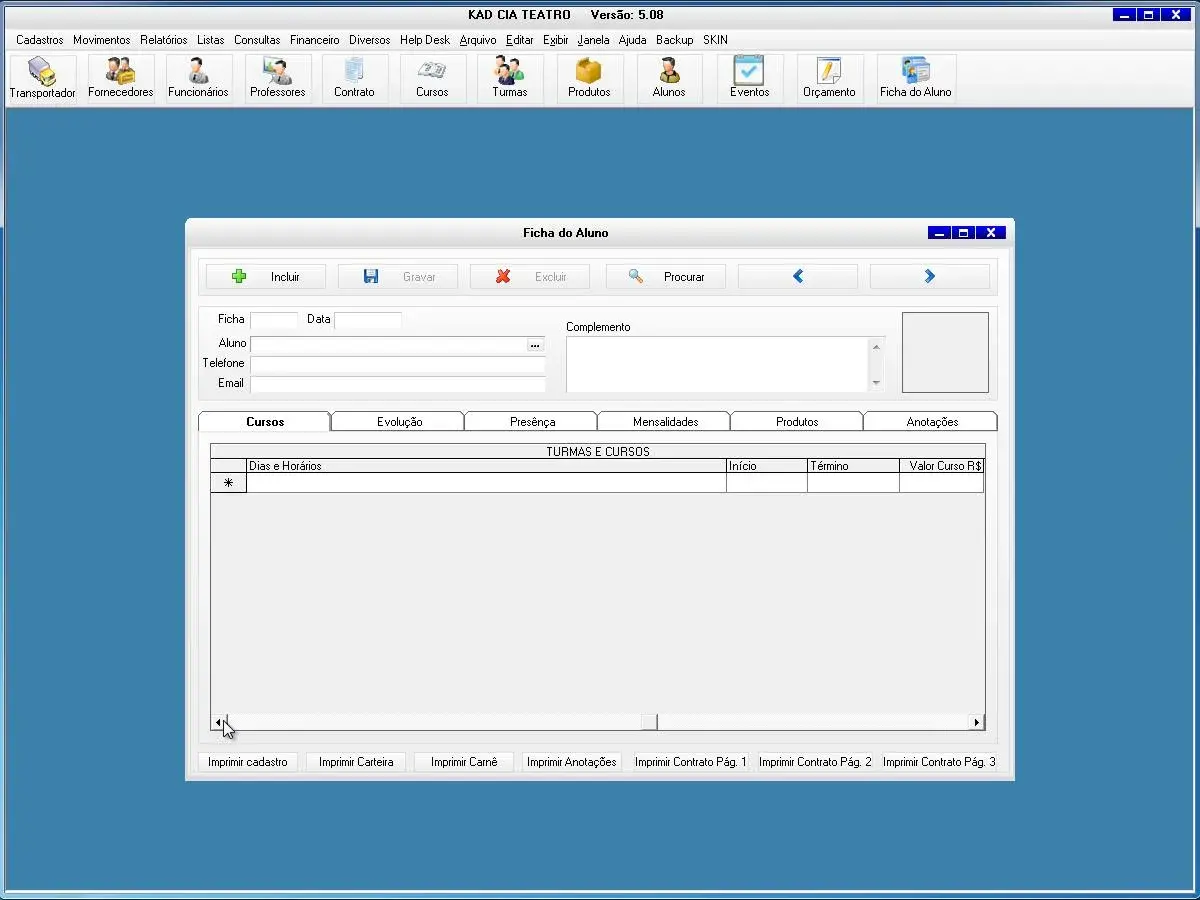This screenshot has height=900, width=1200.
Task: Click the Email input field
Action: point(398,384)
